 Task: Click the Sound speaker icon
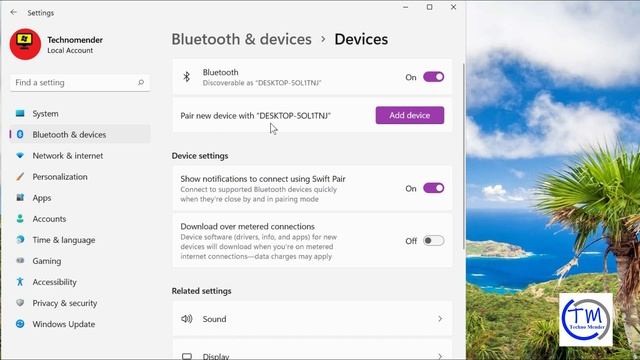187,319
